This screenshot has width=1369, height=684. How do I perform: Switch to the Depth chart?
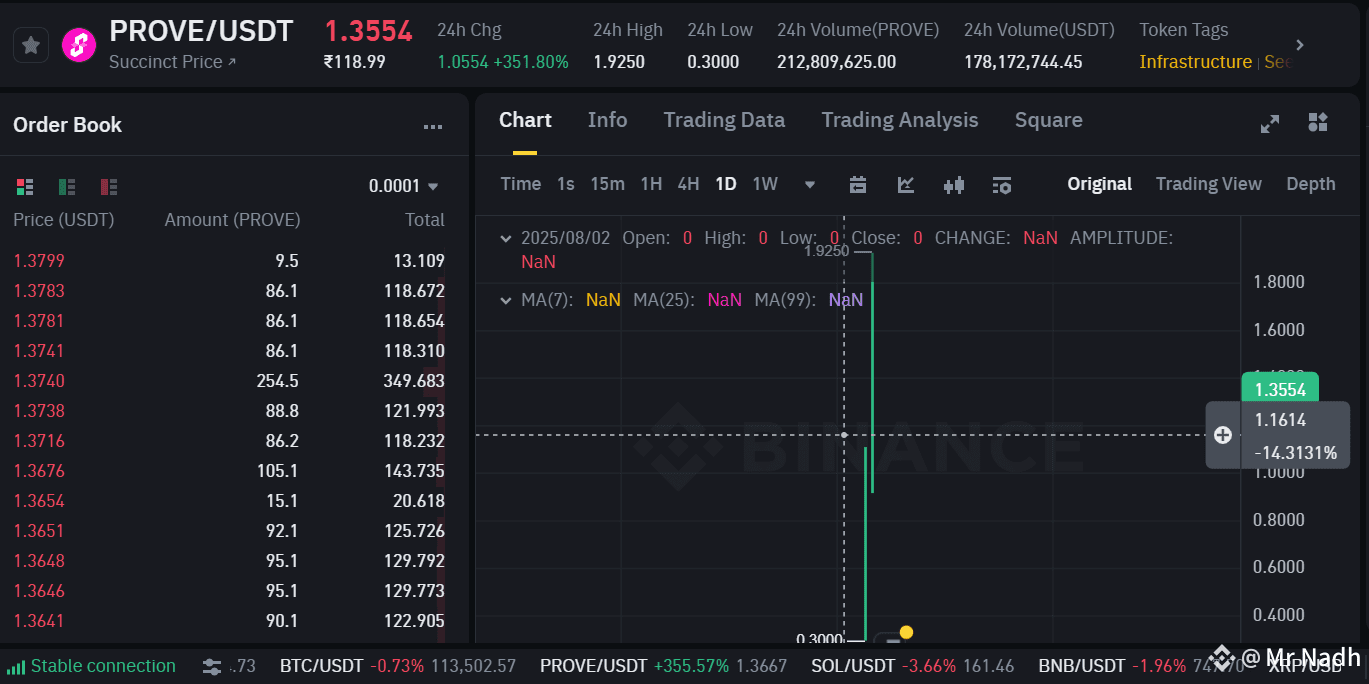[x=1310, y=184]
